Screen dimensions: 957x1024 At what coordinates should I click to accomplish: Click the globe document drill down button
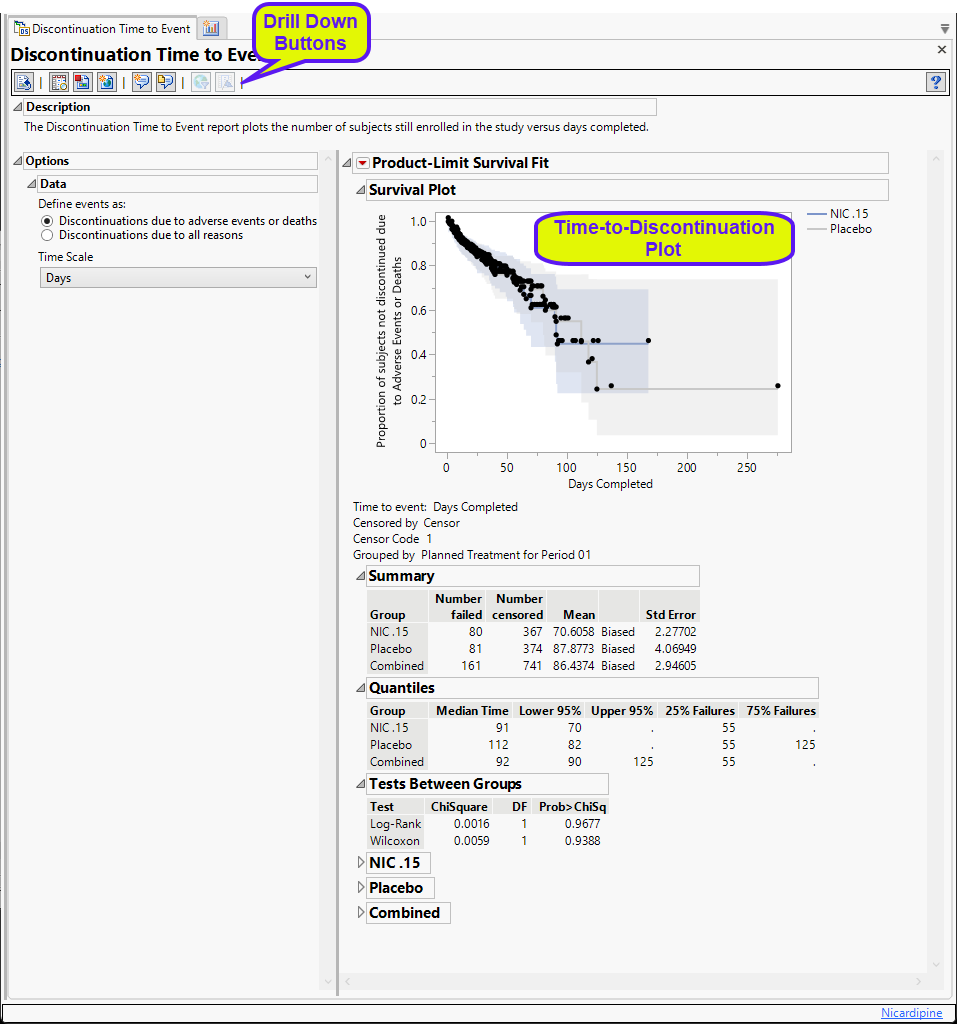pos(106,82)
